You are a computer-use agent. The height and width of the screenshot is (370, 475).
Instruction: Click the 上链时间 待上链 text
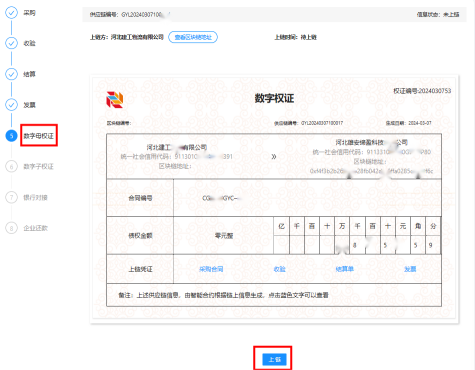click(295, 37)
